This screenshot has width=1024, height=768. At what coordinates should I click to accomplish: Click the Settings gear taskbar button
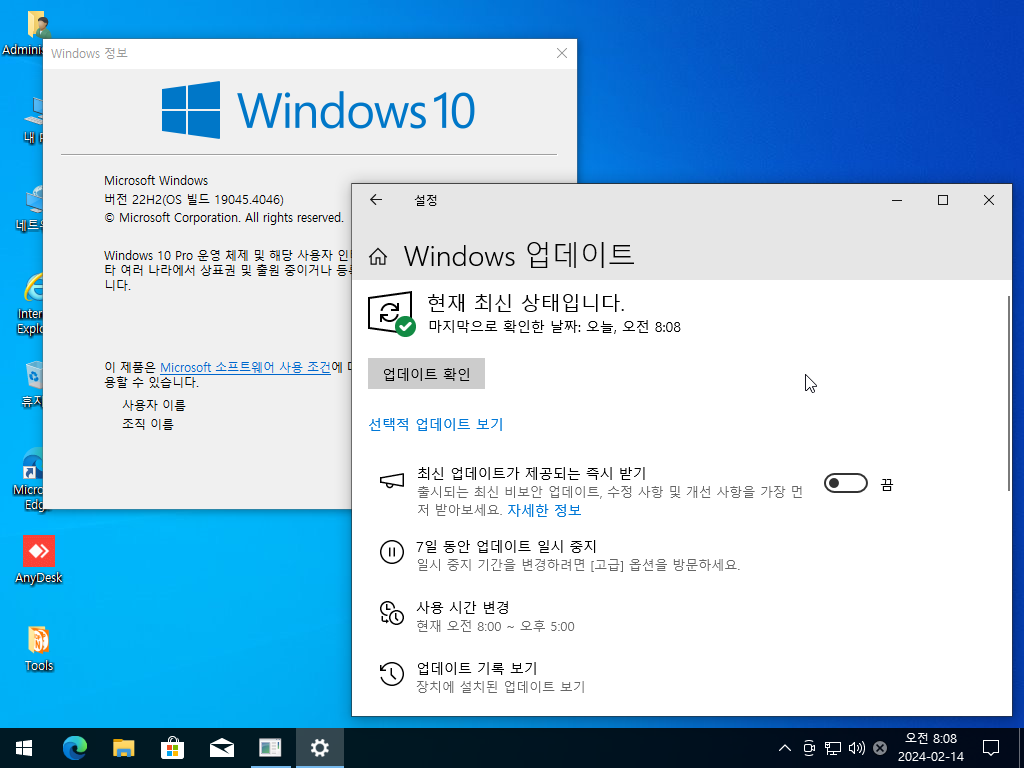pos(319,748)
